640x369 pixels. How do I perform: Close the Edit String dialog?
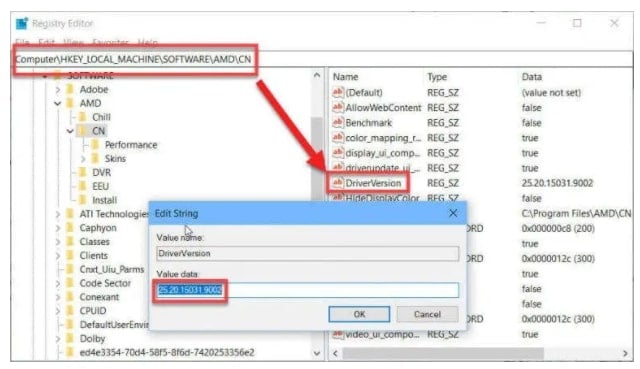[453, 213]
